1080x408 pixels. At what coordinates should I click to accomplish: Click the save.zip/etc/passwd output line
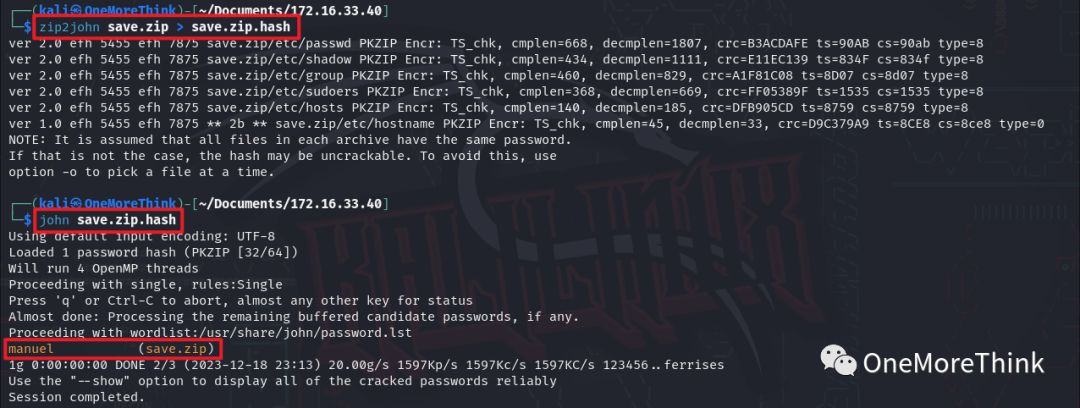pyautogui.click(x=496, y=43)
